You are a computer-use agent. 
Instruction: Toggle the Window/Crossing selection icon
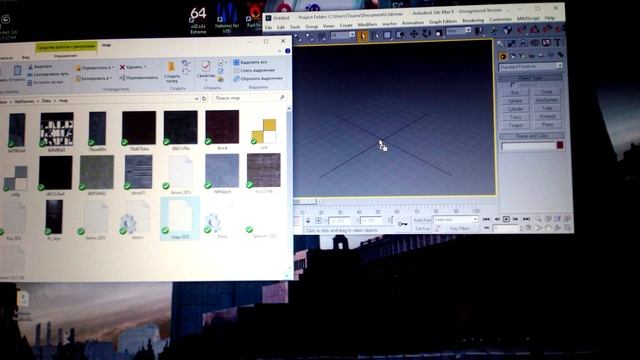tap(400, 35)
